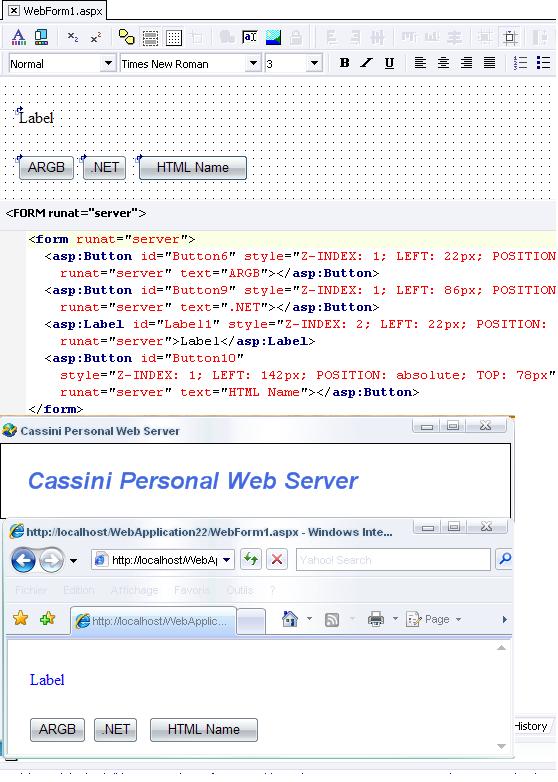Viewport: 558px width, 782px height.
Task: Toggle Italic formatting
Action: (367, 63)
